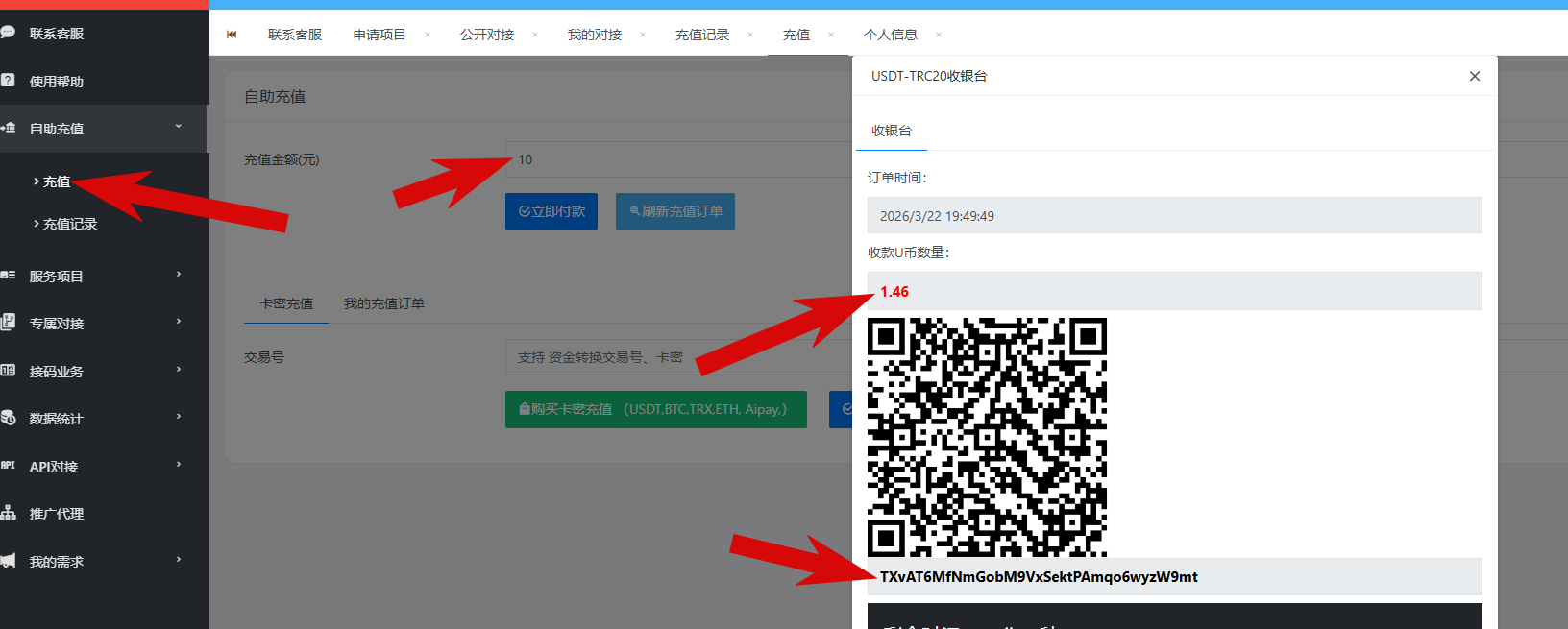This screenshot has width=1568, height=629.
Task: Expand the 我的需求 menu arrow
Action: point(179,560)
